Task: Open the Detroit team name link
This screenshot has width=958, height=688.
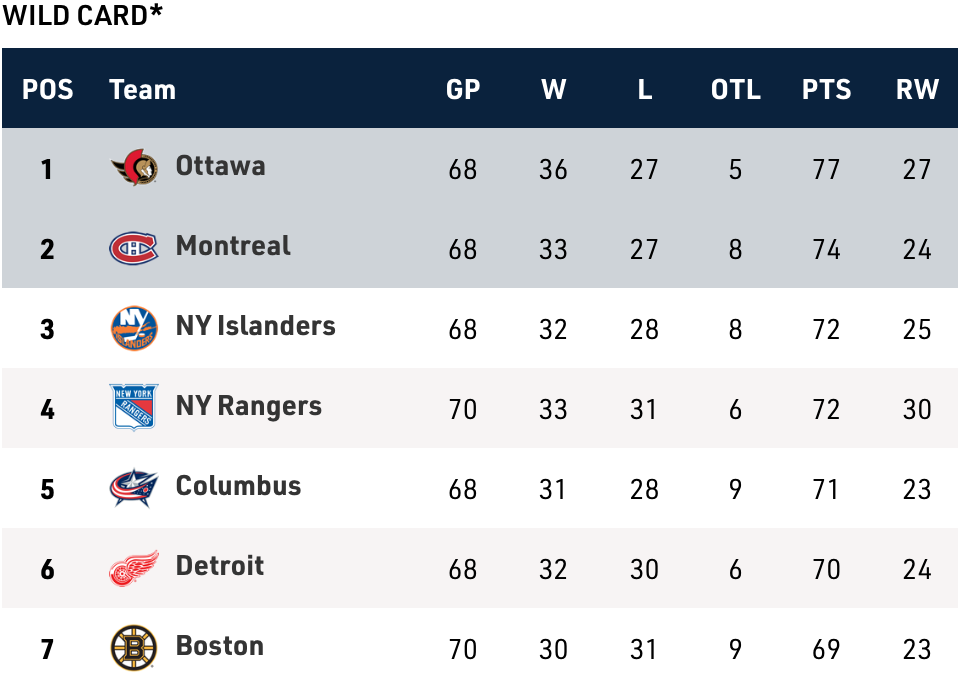Action: (220, 565)
